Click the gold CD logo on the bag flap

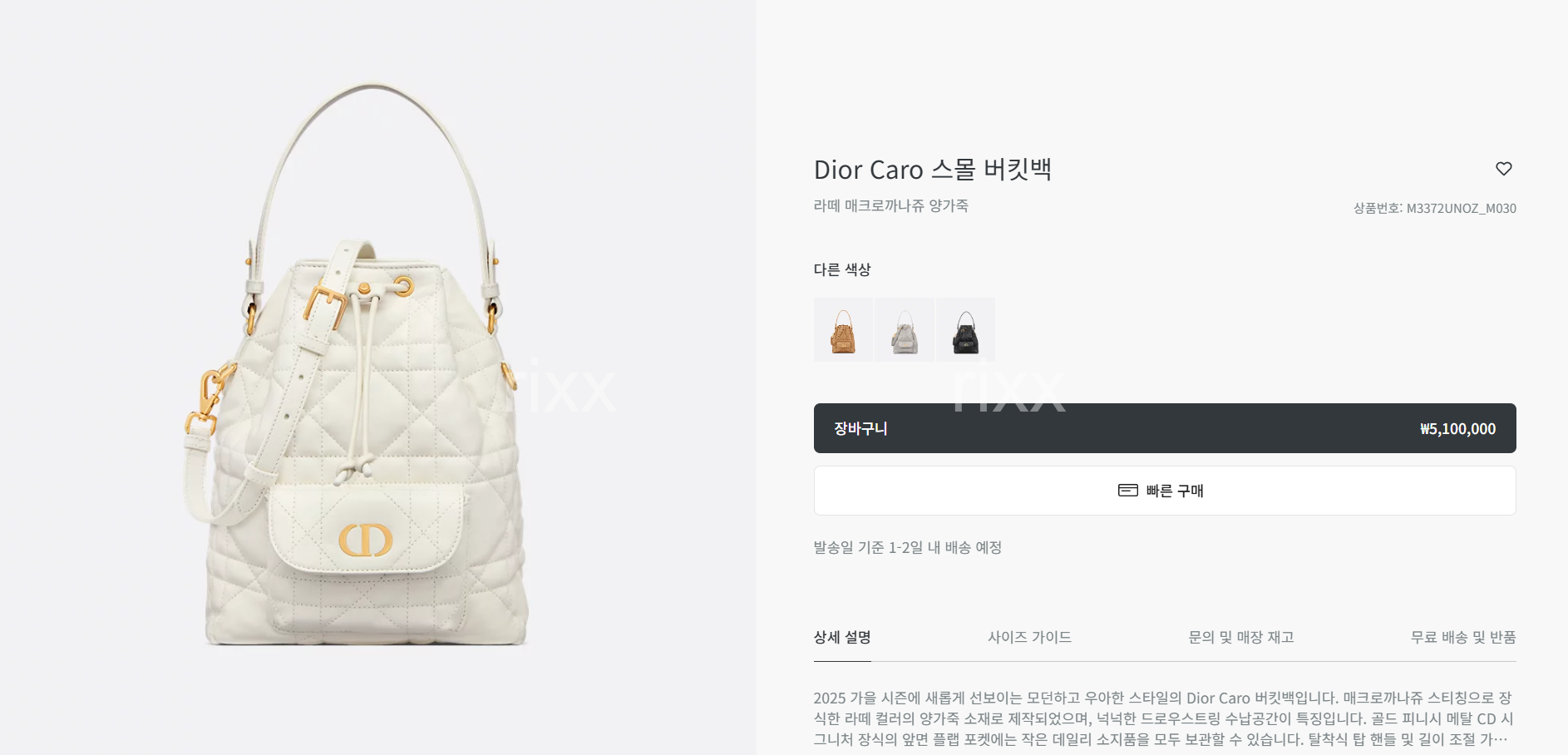coord(365,540)
